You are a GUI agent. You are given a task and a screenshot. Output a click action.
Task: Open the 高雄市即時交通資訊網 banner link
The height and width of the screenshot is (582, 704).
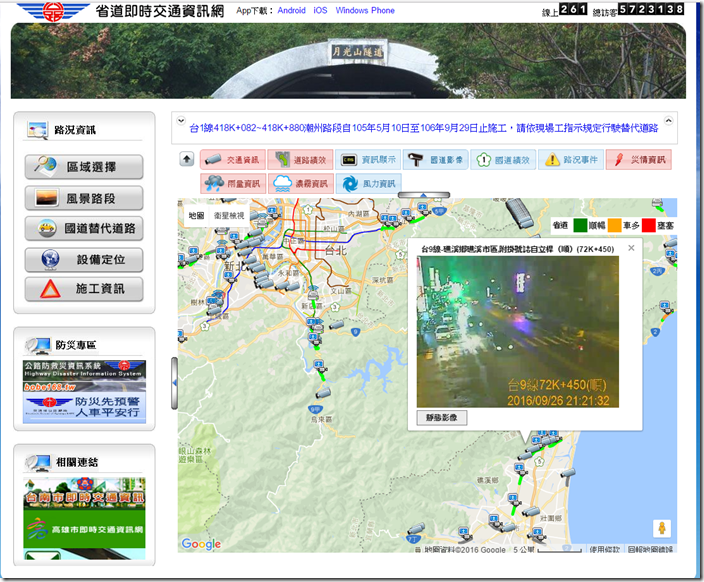click(x=84, y=529)
